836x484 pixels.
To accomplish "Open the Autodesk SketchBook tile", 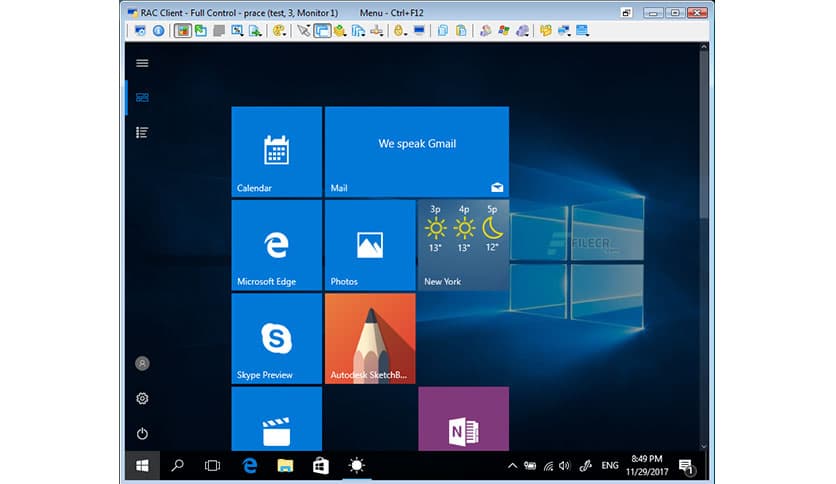I will point(370,338).
